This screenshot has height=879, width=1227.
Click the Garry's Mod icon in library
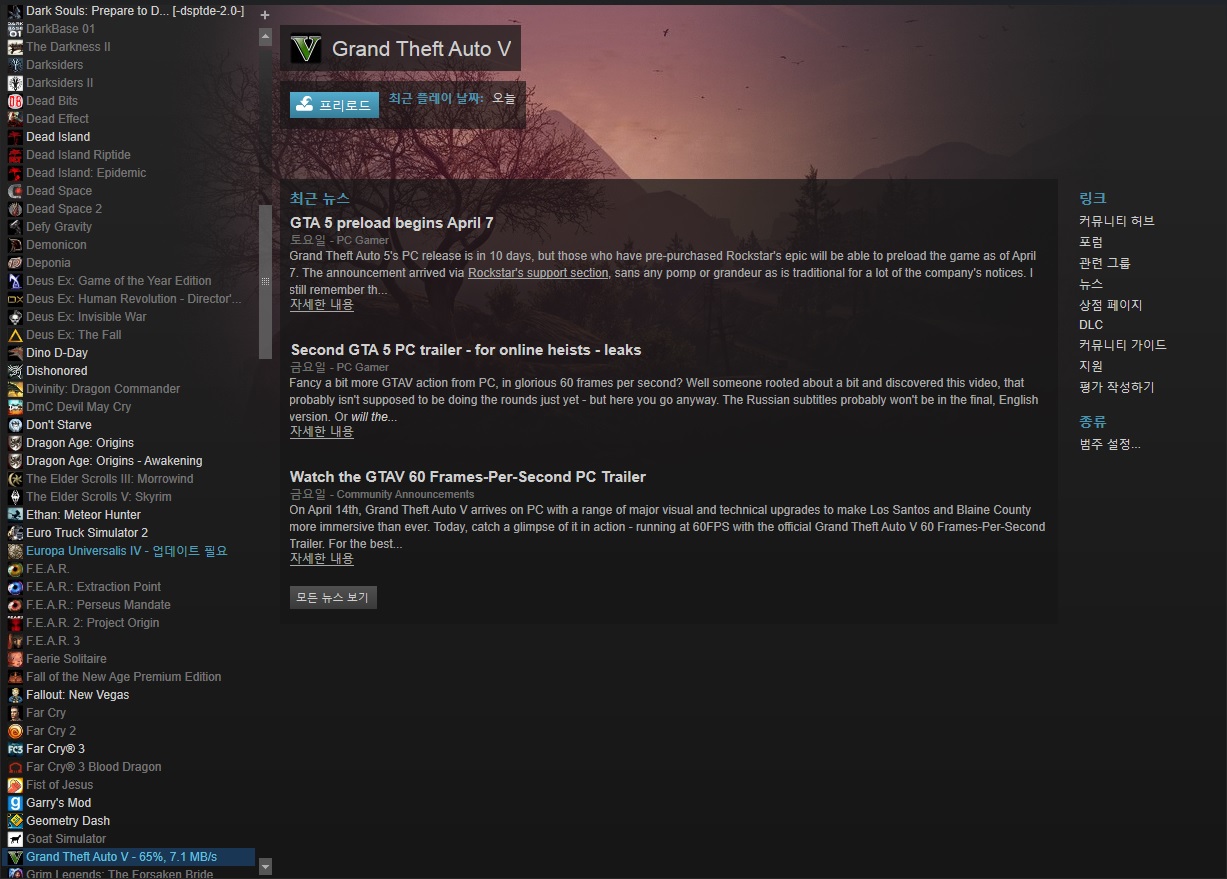click(x=15, y=803)
